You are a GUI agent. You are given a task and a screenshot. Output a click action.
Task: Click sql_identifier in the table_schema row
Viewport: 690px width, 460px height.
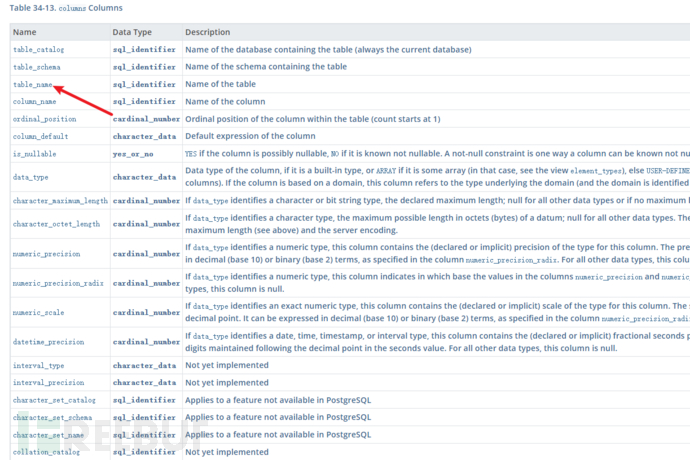(x=144, y=67)
